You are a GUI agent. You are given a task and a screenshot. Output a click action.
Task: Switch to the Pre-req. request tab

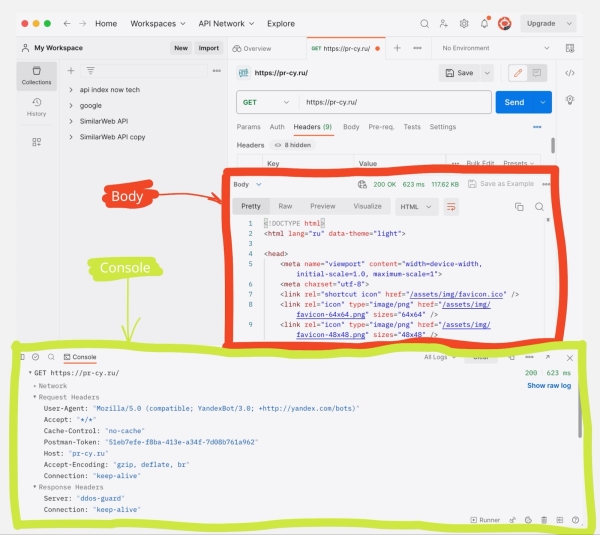point(380,127)
